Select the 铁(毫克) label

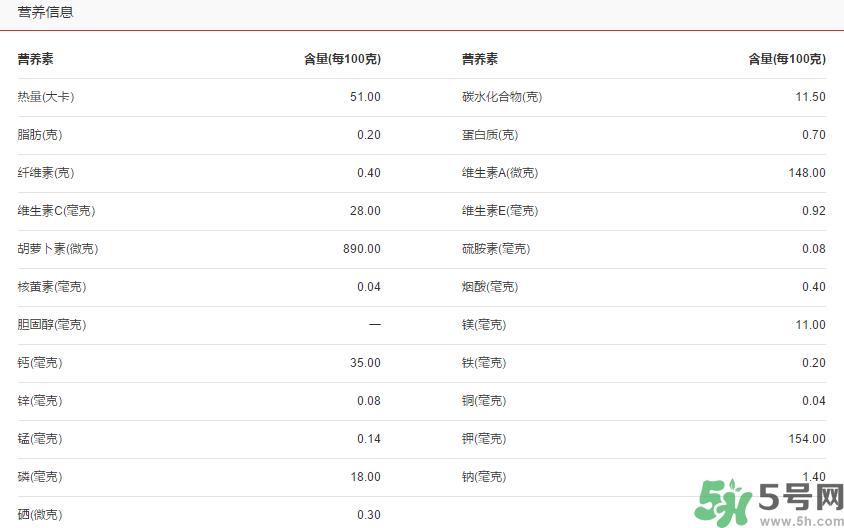click(484, 363)
